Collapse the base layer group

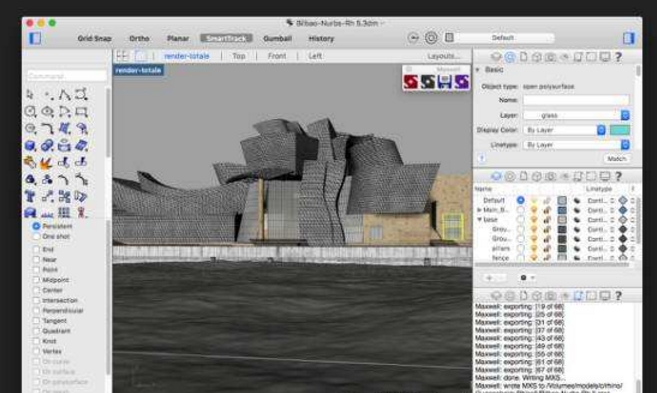coord(479,220)
